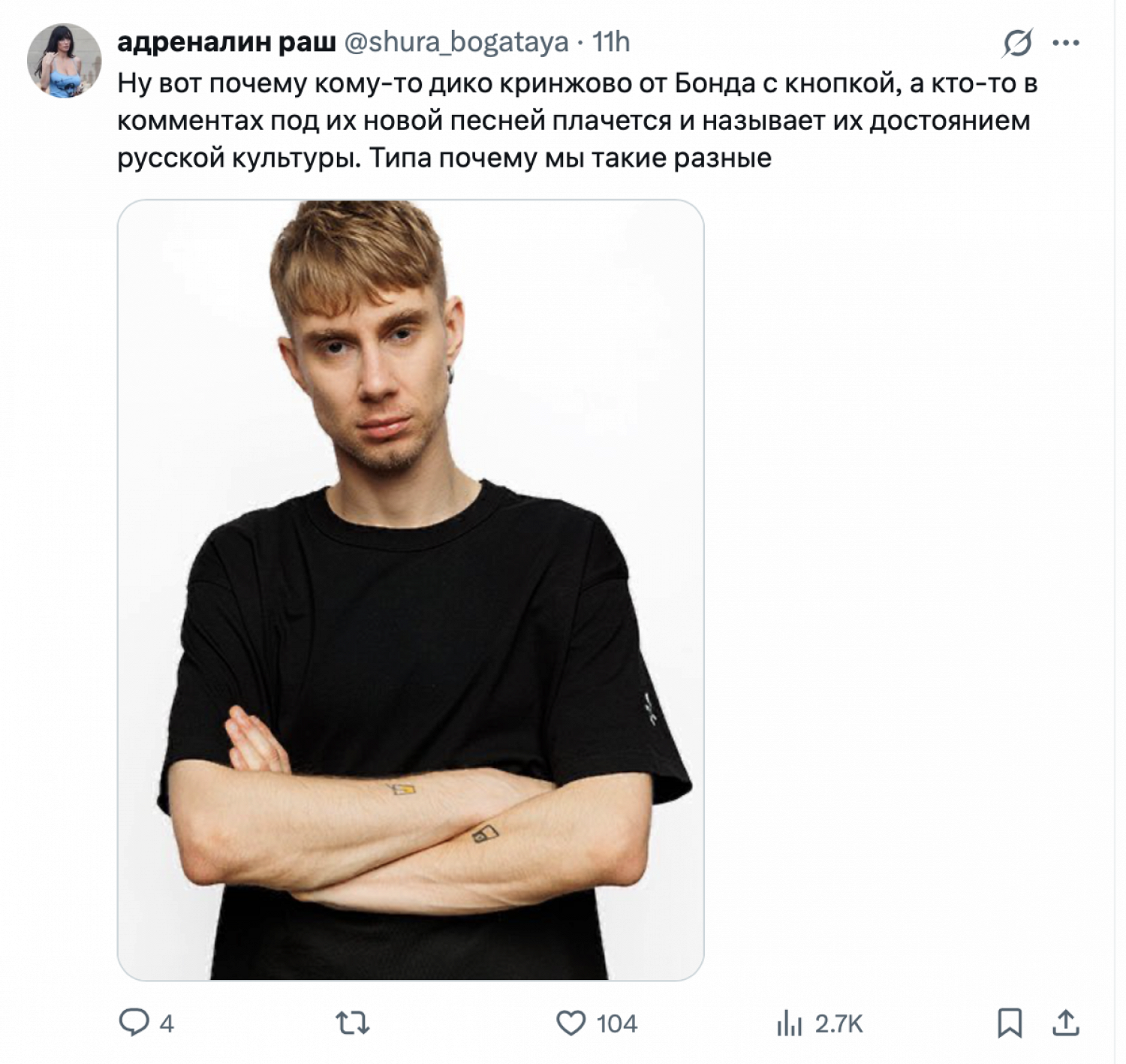Click the display name адреналин раш
This screenshot has height=1064, width=1126.
click(226, 43)
